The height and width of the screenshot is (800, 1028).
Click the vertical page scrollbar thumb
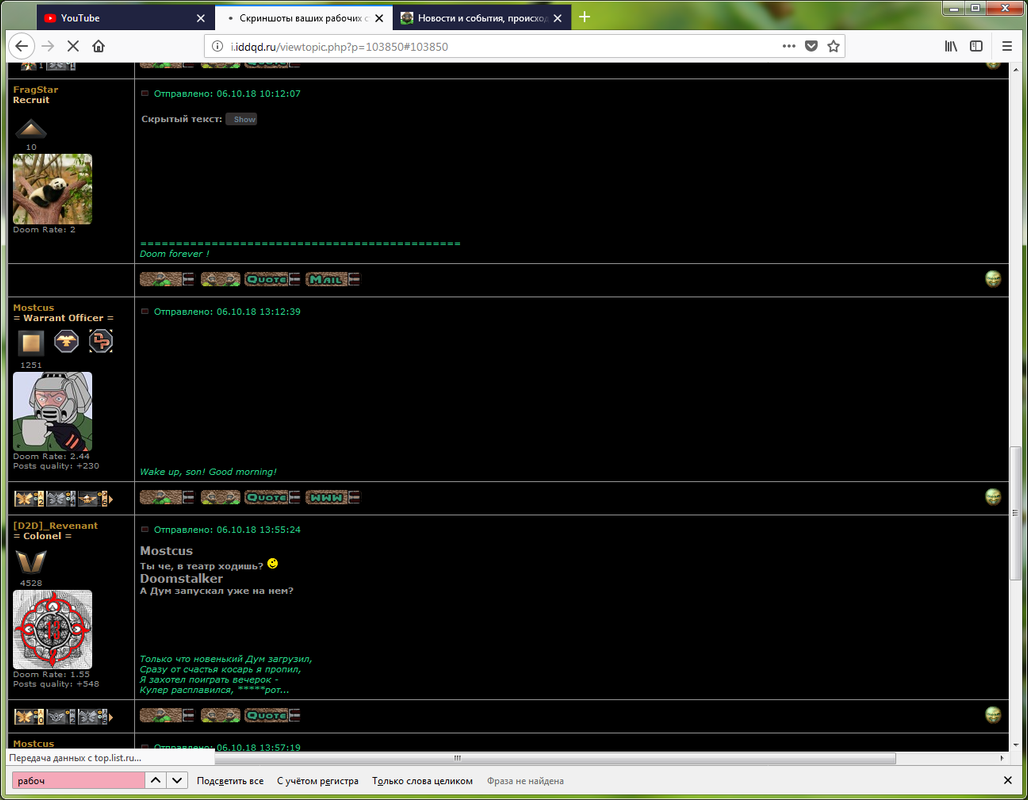1015,513
